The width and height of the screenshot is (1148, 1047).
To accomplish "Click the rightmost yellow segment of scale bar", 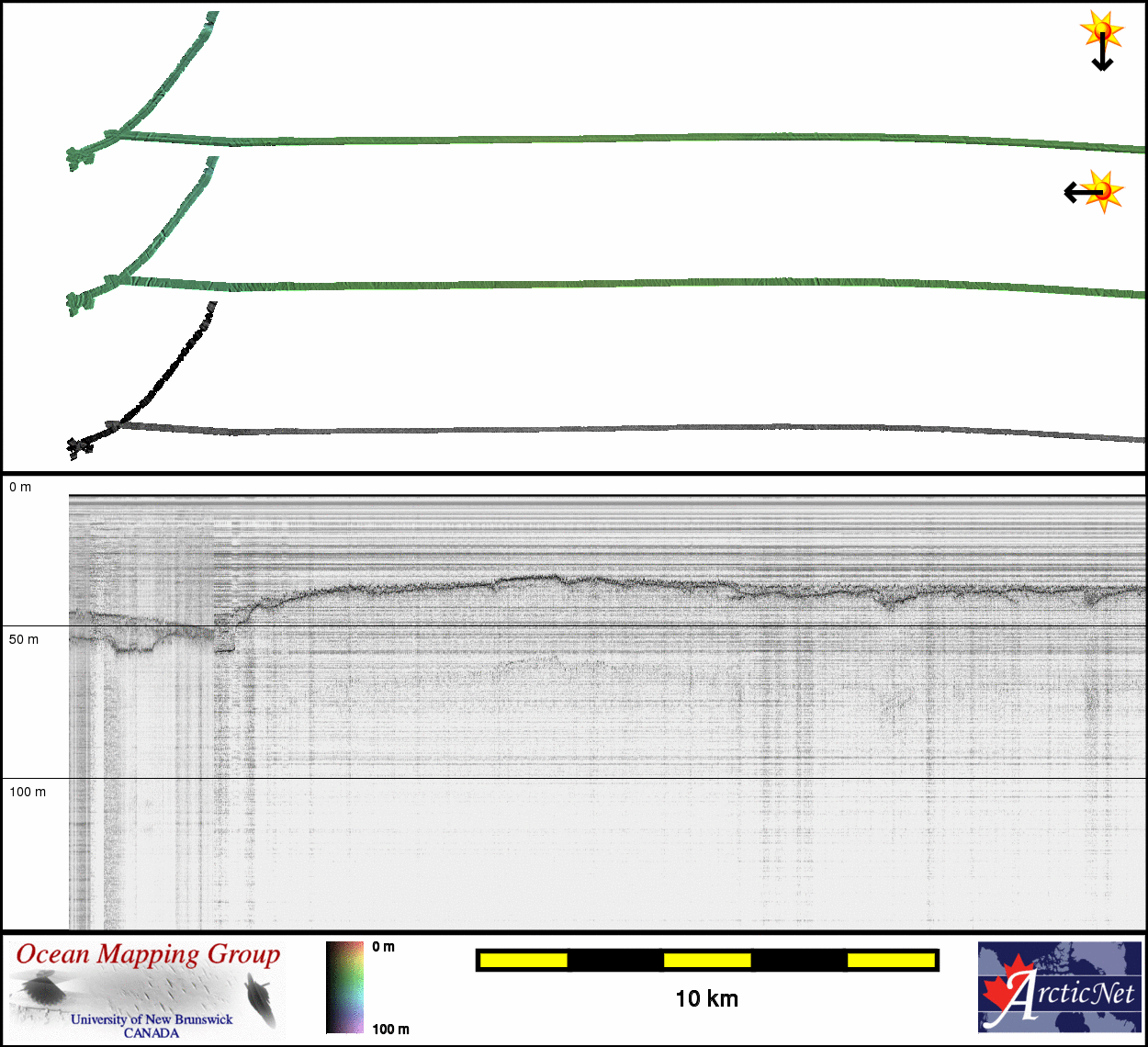I will pyautogui.click(x=890, y=961).
